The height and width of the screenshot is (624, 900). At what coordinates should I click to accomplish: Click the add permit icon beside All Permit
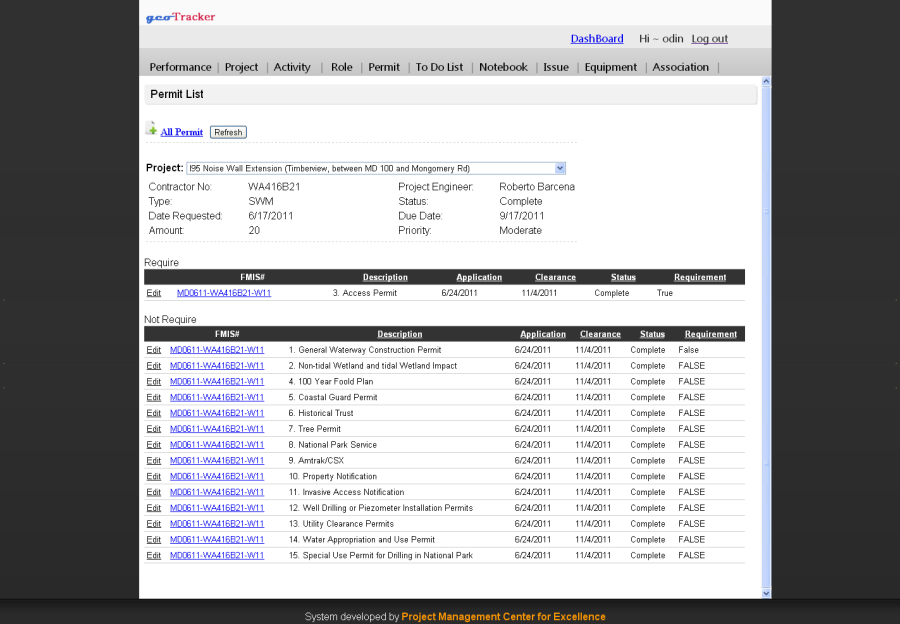click(x=151, y=129)
